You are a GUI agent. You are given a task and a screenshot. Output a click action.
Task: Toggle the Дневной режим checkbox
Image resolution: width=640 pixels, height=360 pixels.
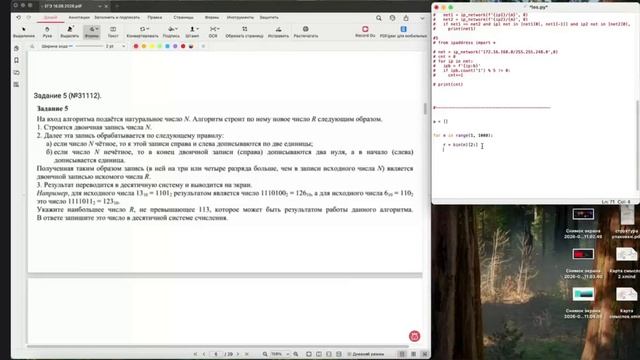365,354
